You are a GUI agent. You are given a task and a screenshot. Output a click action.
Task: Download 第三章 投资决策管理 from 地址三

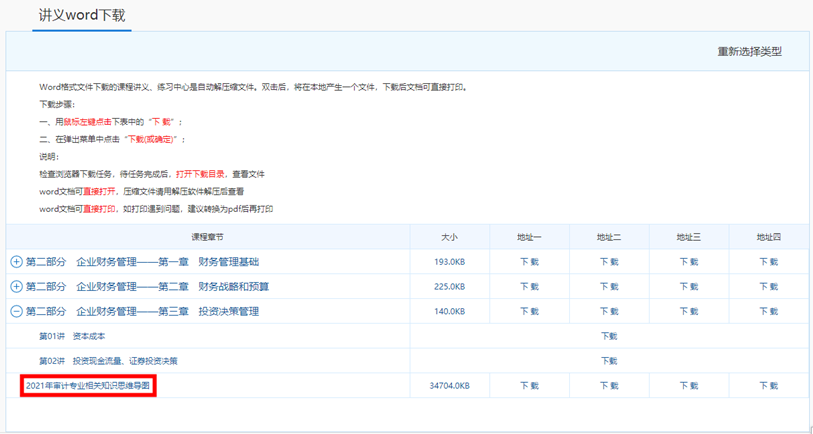689,312
